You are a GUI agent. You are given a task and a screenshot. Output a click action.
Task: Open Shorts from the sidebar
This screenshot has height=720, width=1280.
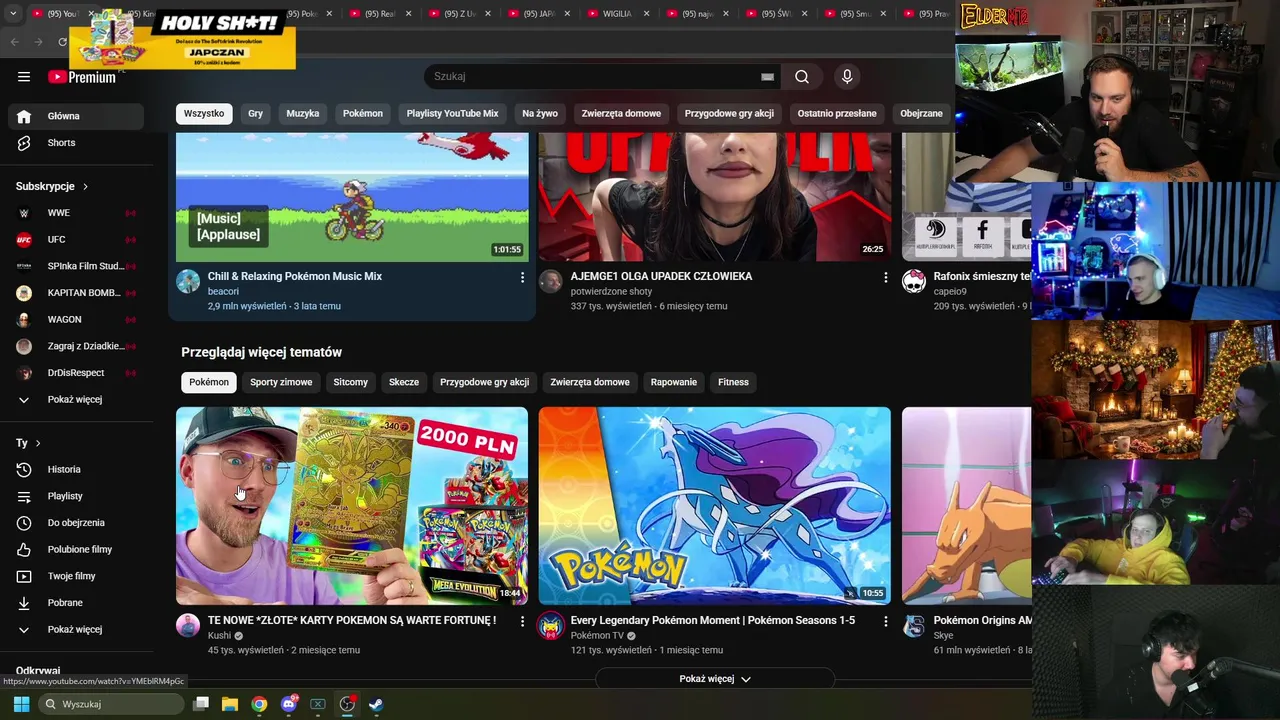(x=76, y=143)
